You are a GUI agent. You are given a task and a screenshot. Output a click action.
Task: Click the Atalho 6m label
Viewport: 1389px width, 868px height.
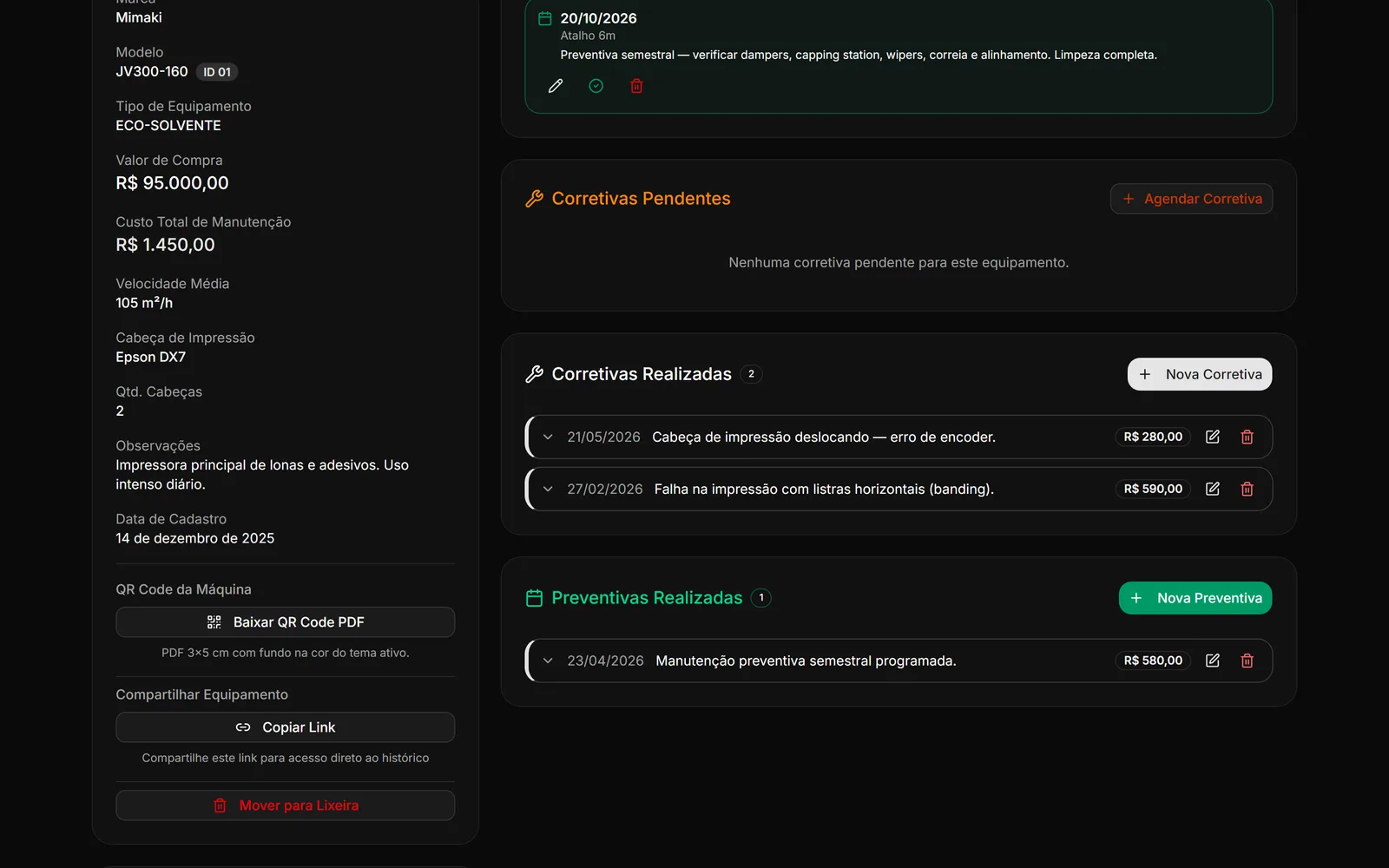point(588,36)
